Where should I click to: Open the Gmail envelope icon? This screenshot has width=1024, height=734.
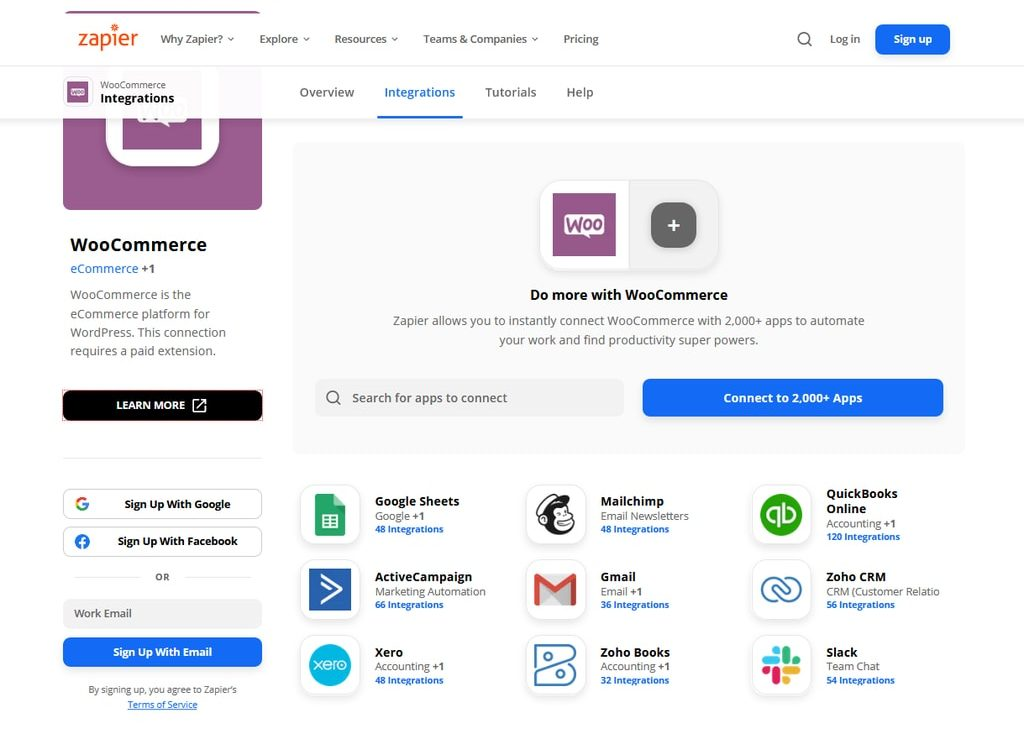pos(556,590)
